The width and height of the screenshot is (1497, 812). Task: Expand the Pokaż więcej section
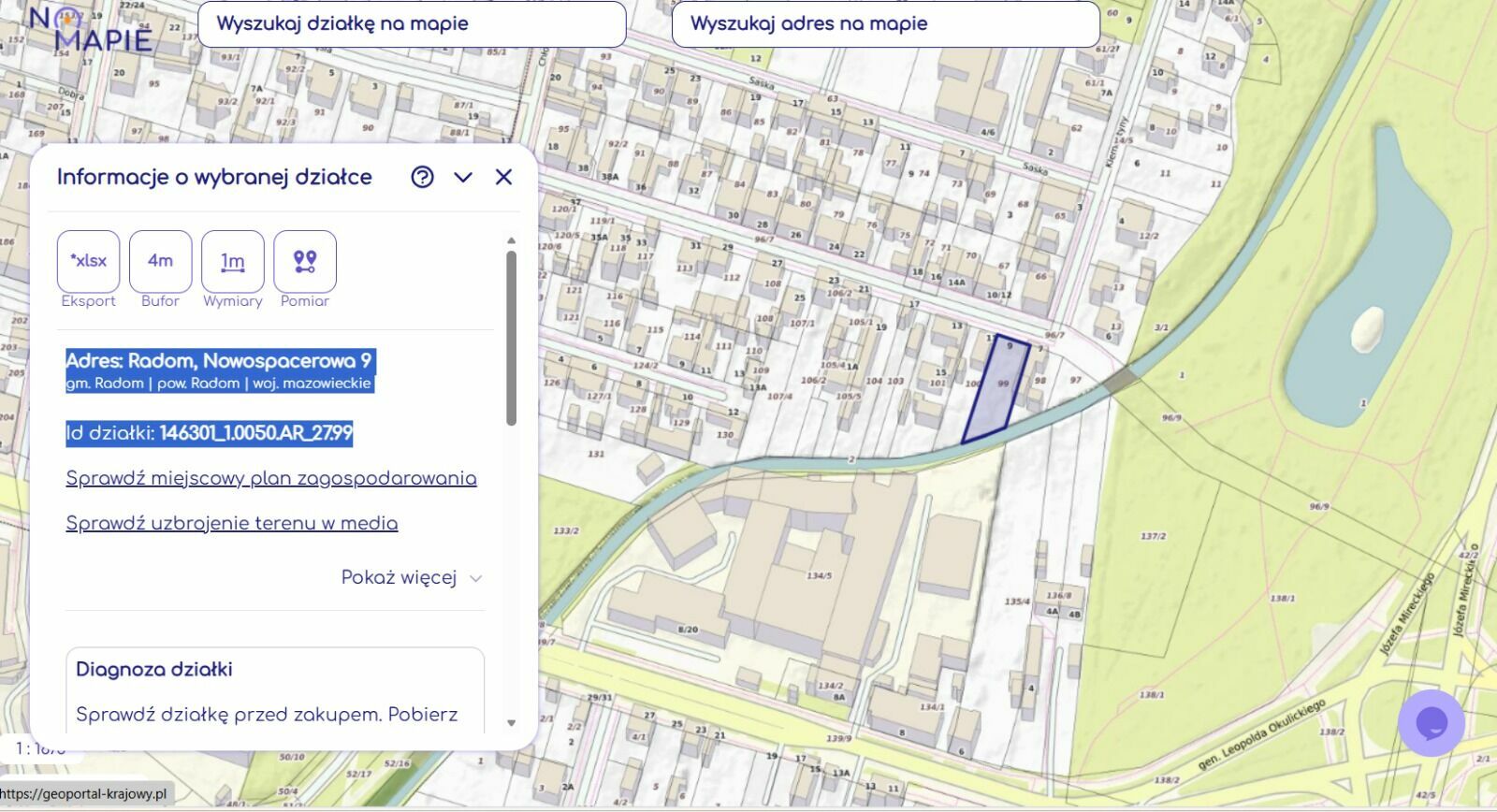pos(399,577)
